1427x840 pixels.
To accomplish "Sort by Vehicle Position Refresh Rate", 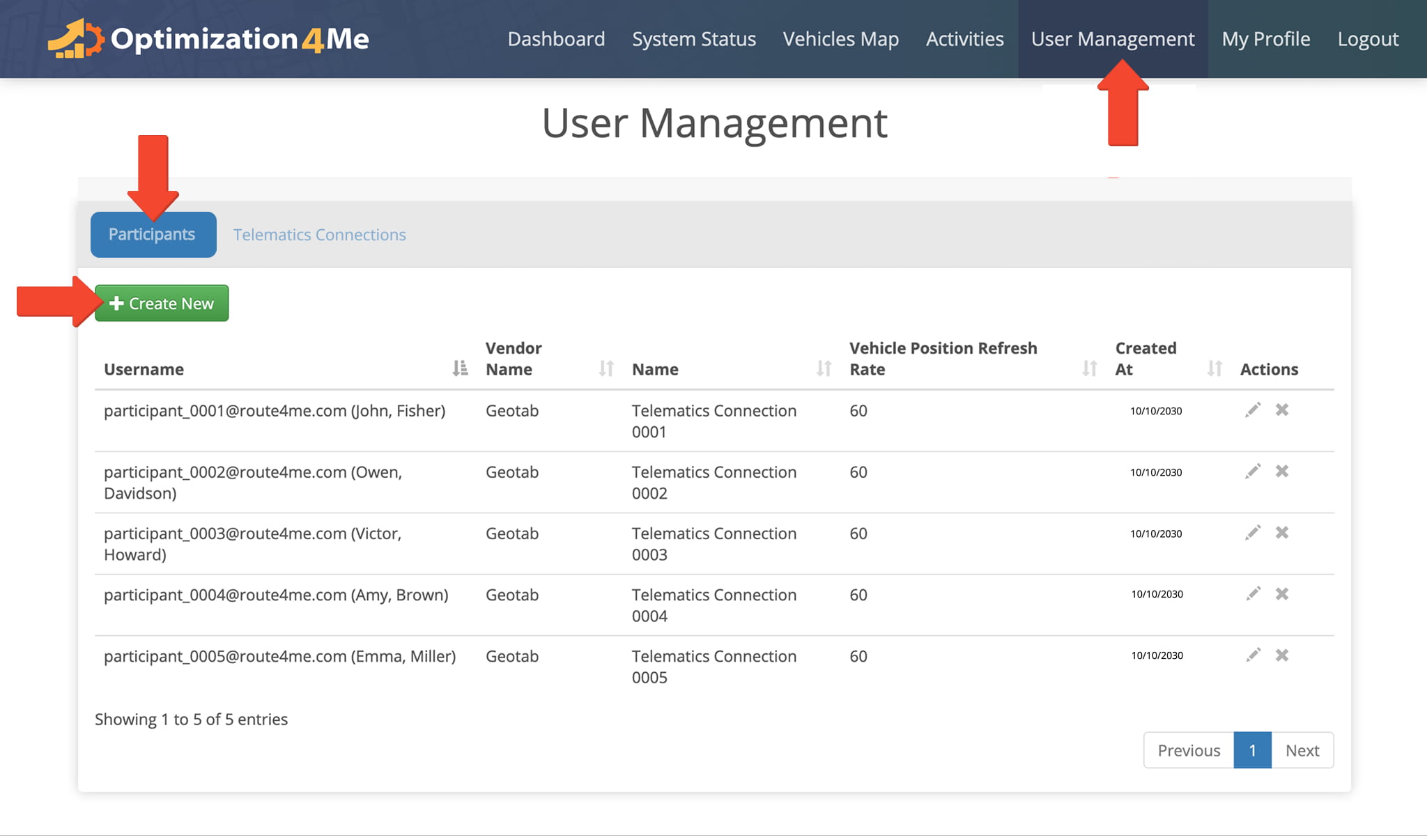I will click(1090, 368).
